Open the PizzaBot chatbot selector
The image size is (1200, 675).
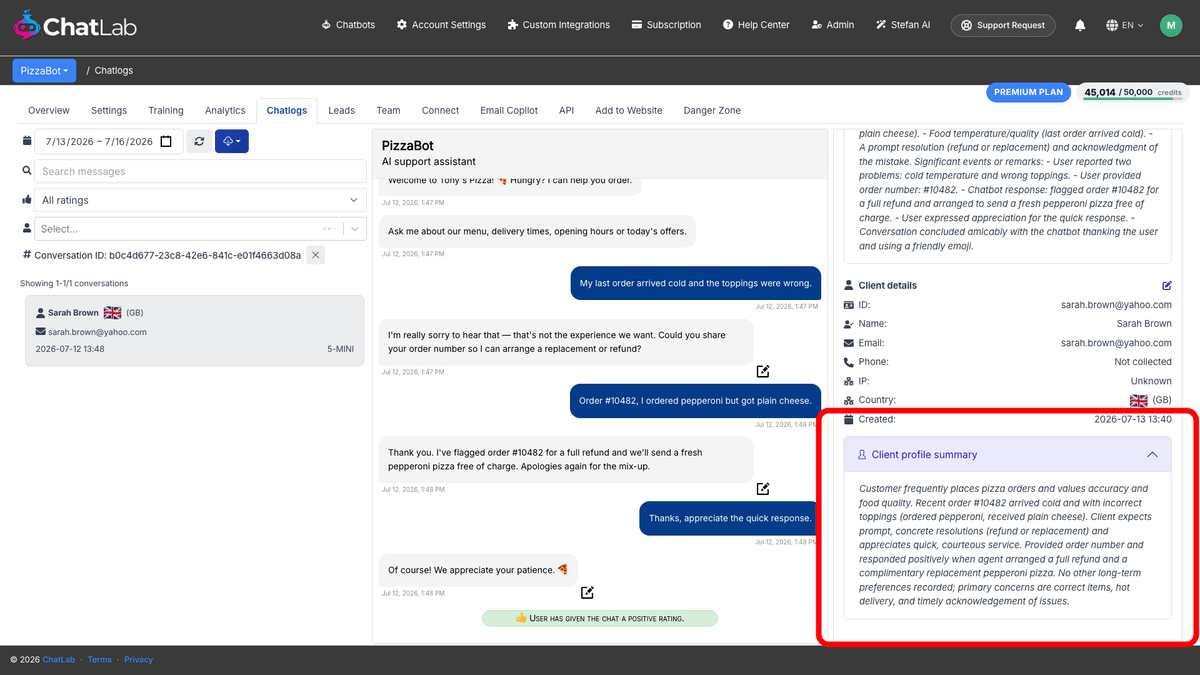pyautogui.click(x=44, y=70)
